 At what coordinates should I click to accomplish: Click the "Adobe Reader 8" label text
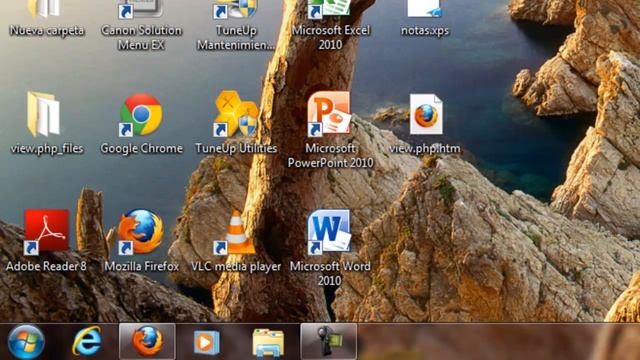(x=46, y=267)
